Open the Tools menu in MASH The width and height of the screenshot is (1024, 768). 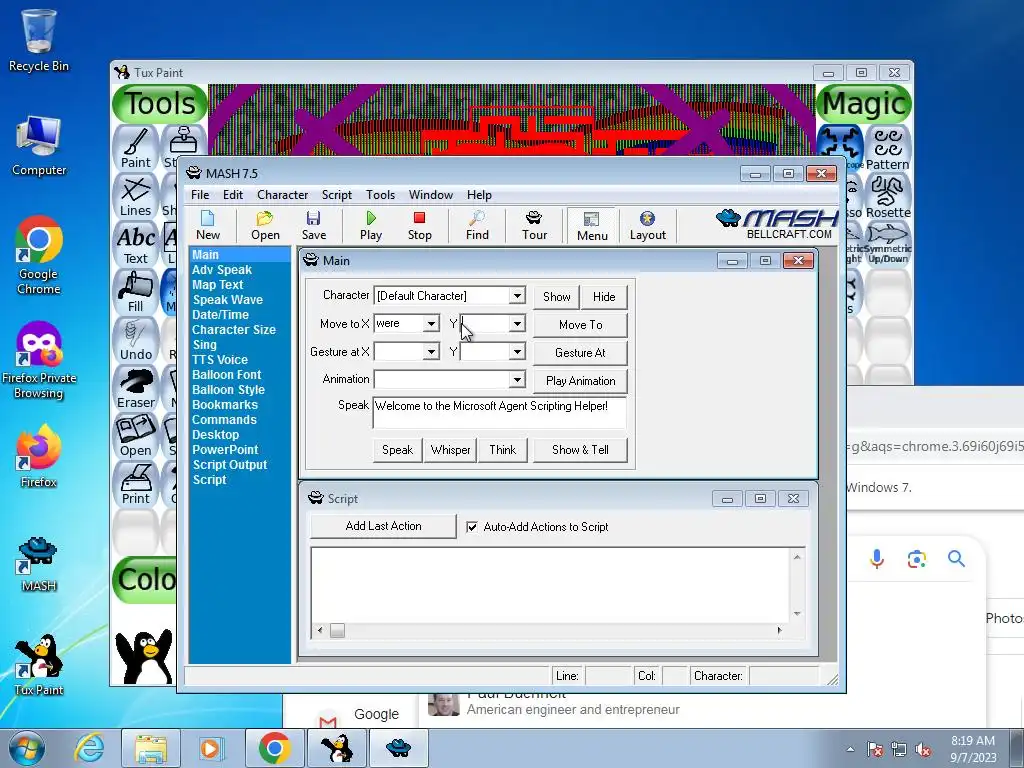tap(380, 195)
